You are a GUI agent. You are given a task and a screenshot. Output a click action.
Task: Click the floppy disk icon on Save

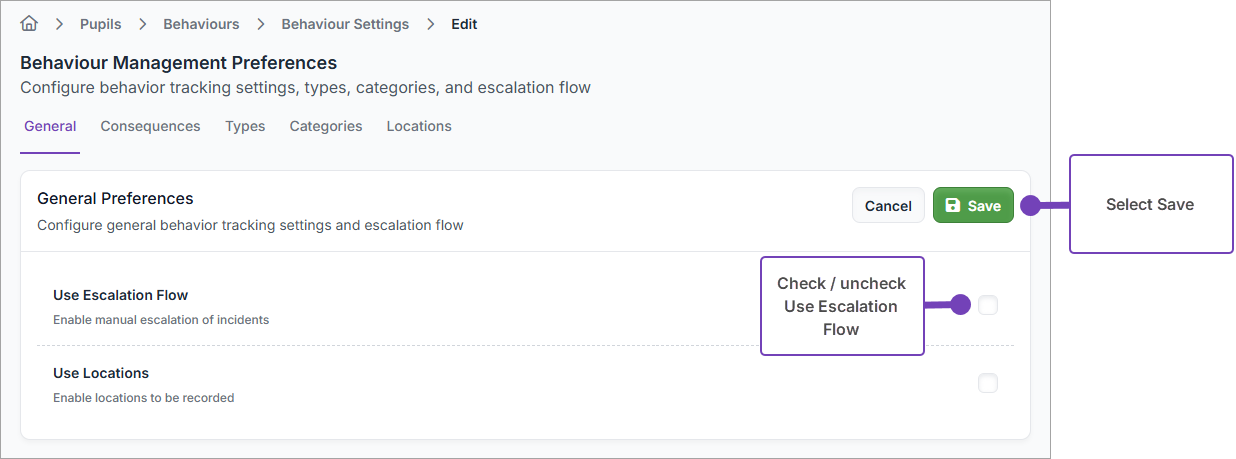coord(953,205)
